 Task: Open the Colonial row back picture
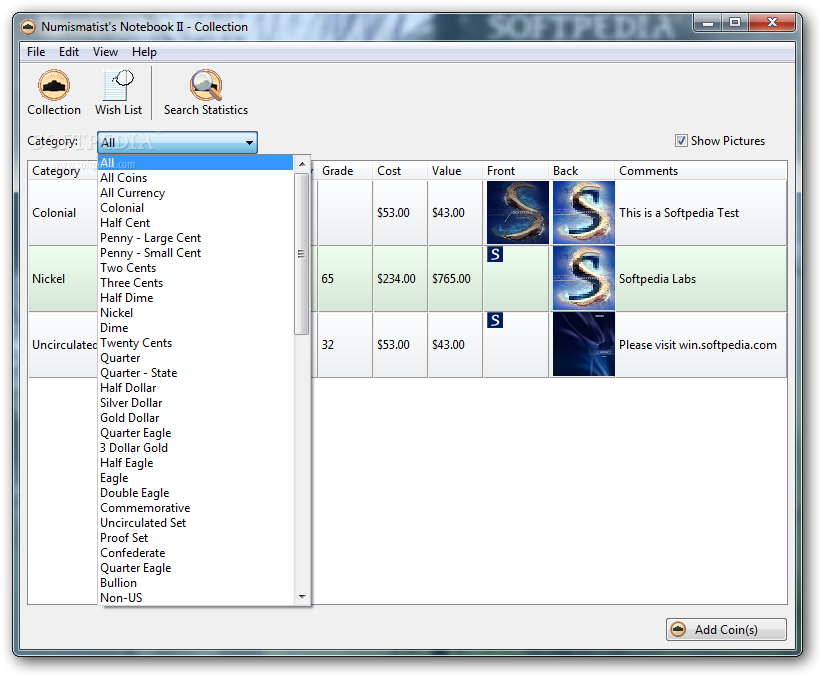[584, 213]
